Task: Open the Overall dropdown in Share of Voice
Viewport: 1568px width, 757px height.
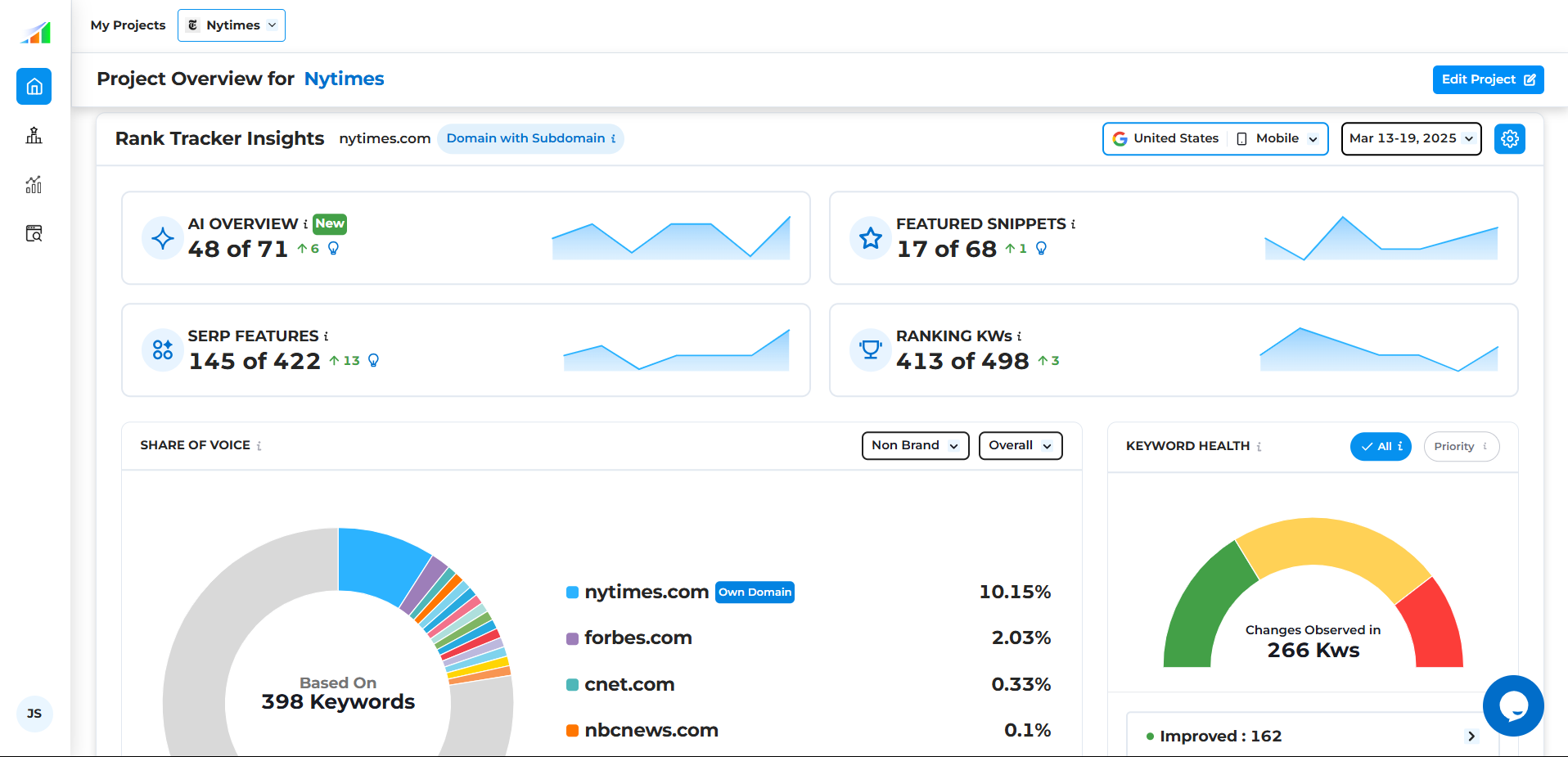Action: click(1021, 446)
